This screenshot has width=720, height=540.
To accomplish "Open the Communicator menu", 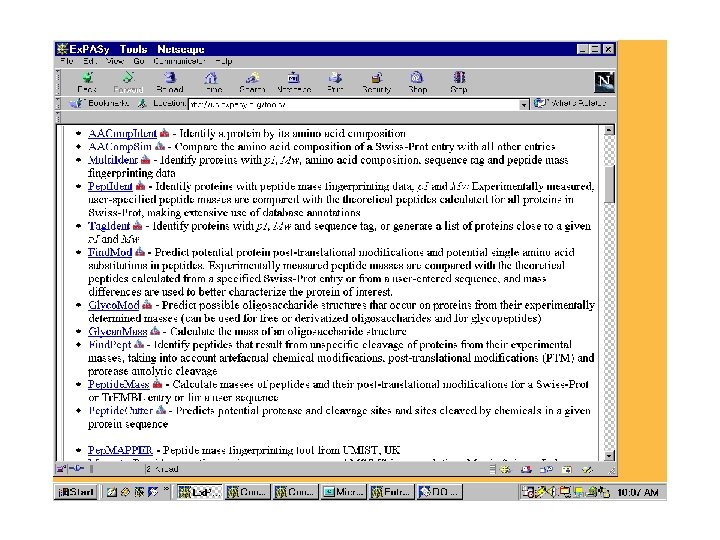I will 179,61.
